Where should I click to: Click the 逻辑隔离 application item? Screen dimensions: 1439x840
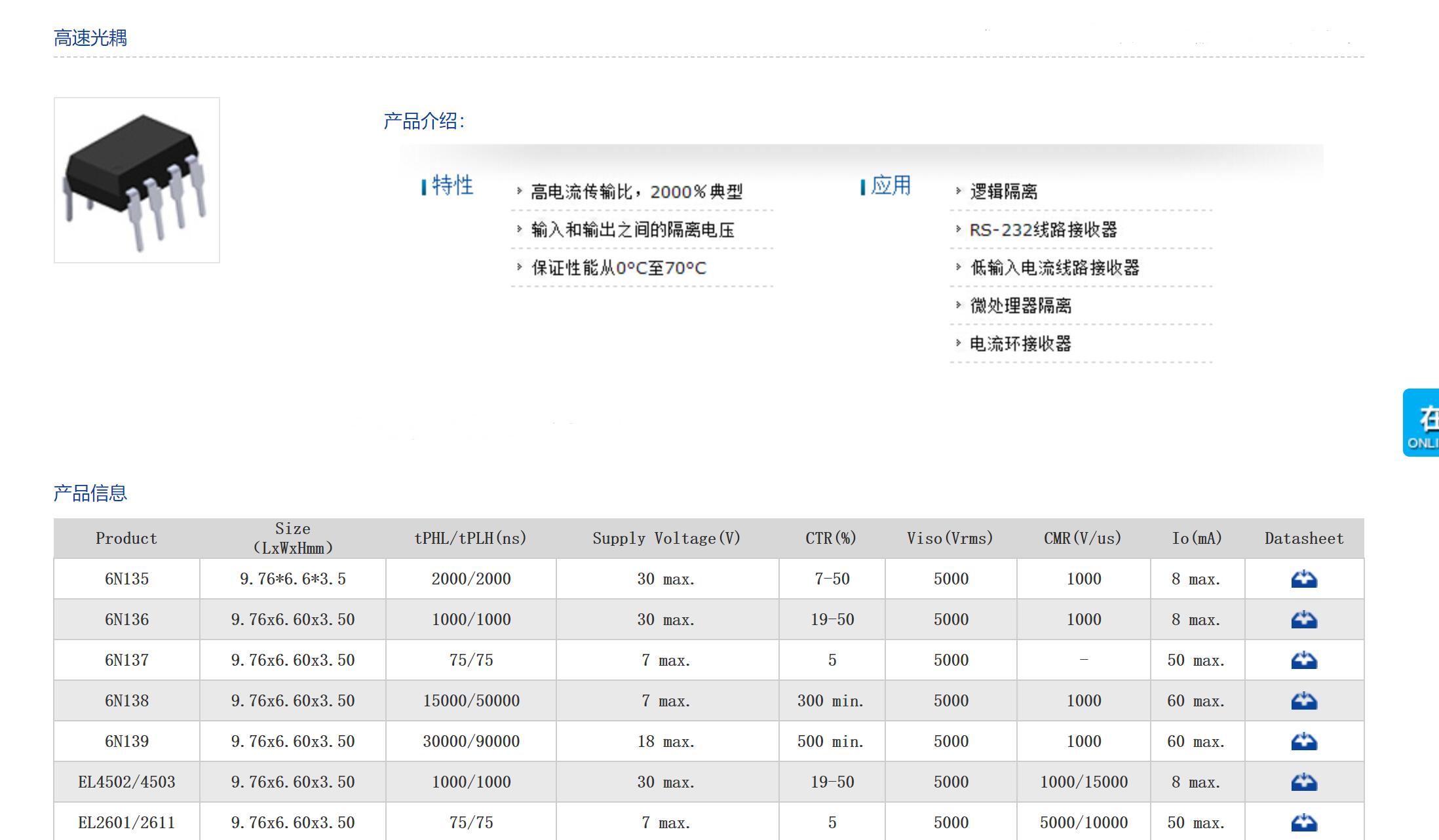coord(1003,192)
